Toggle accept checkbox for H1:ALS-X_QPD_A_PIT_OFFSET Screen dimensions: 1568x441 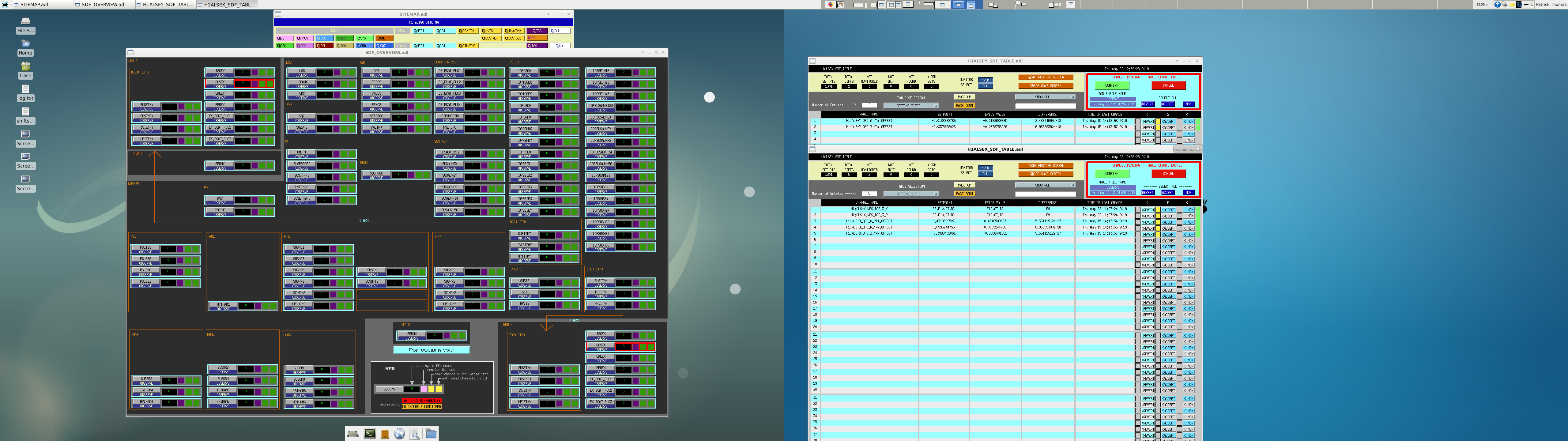click(1158, 222)
